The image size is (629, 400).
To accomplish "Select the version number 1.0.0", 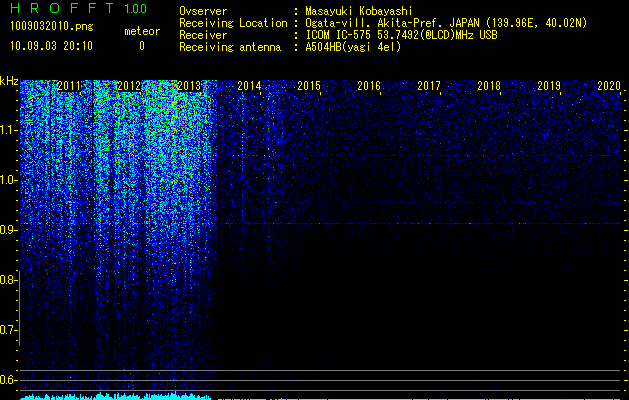I will 136,8.
